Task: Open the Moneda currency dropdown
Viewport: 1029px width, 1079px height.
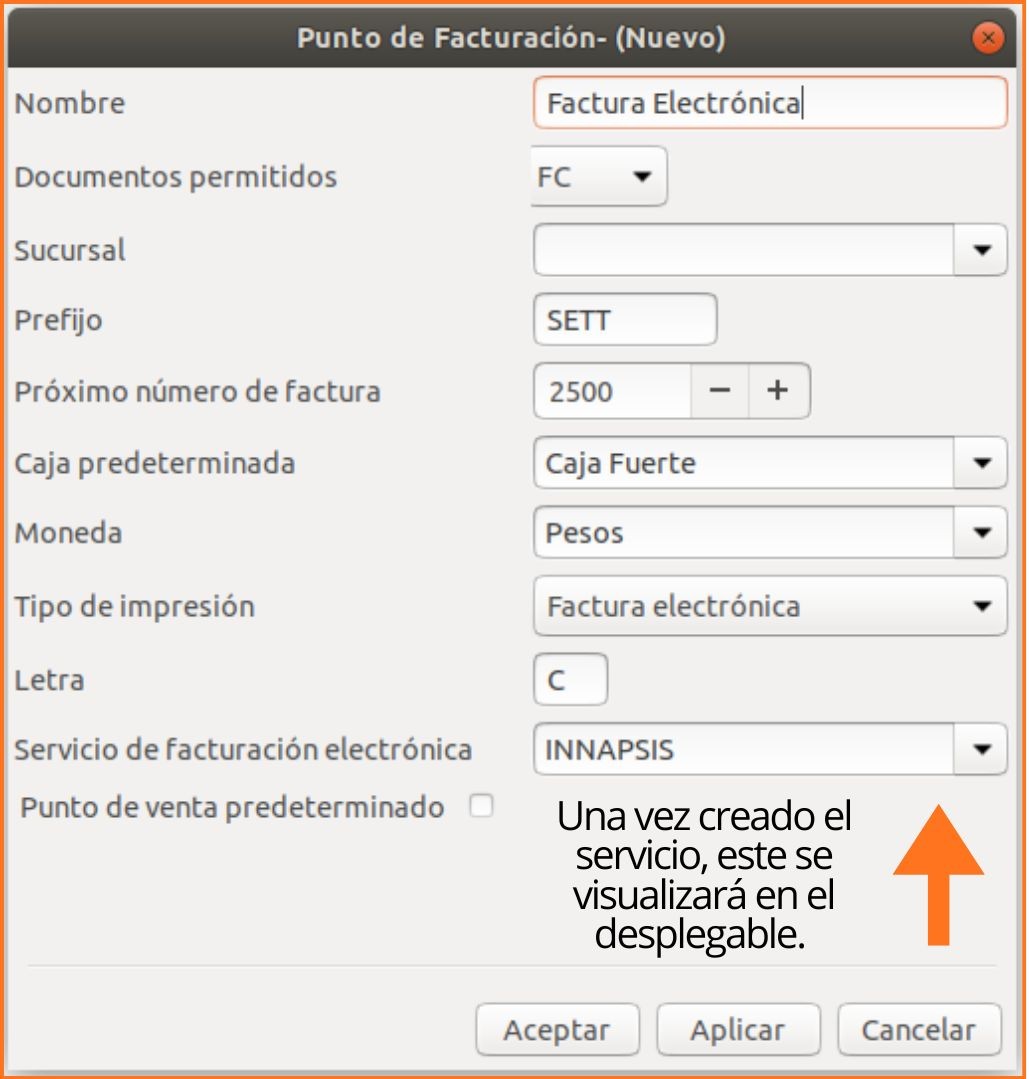Action: [x=981, y=532]
